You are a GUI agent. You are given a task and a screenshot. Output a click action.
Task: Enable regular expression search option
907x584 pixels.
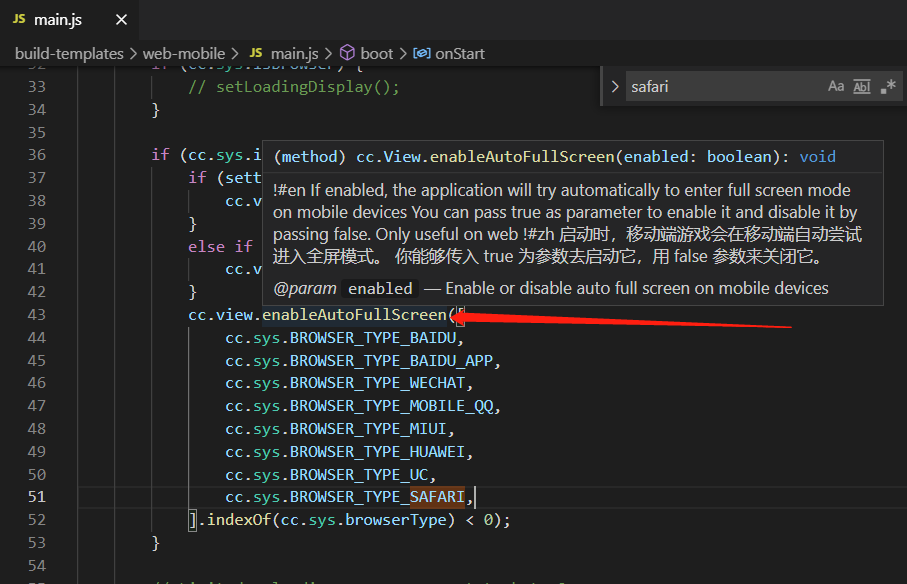point(888,87)
